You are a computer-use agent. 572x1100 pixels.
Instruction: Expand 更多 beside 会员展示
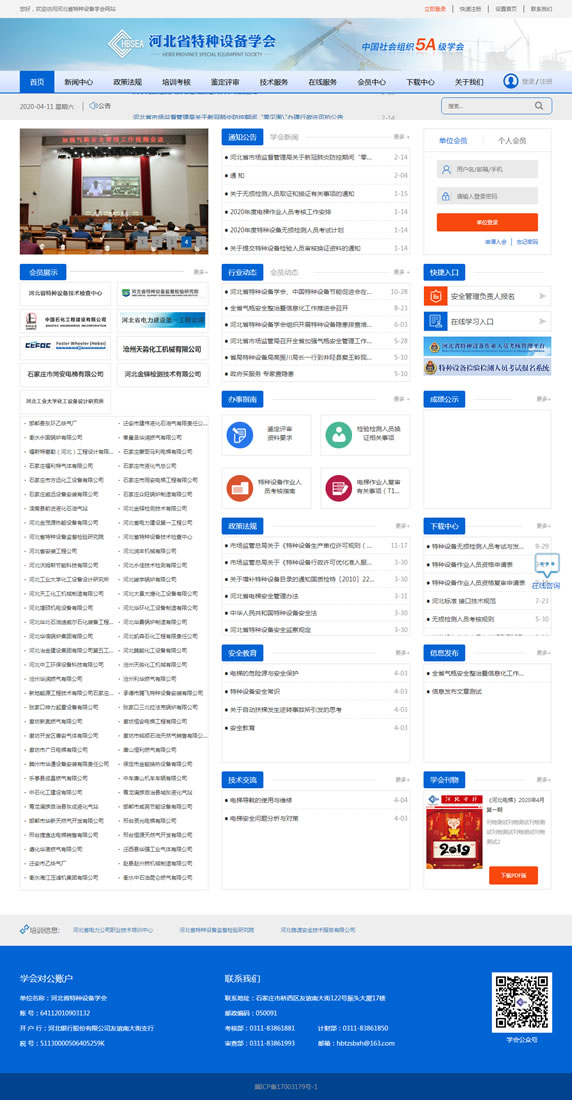pos(200,272)
